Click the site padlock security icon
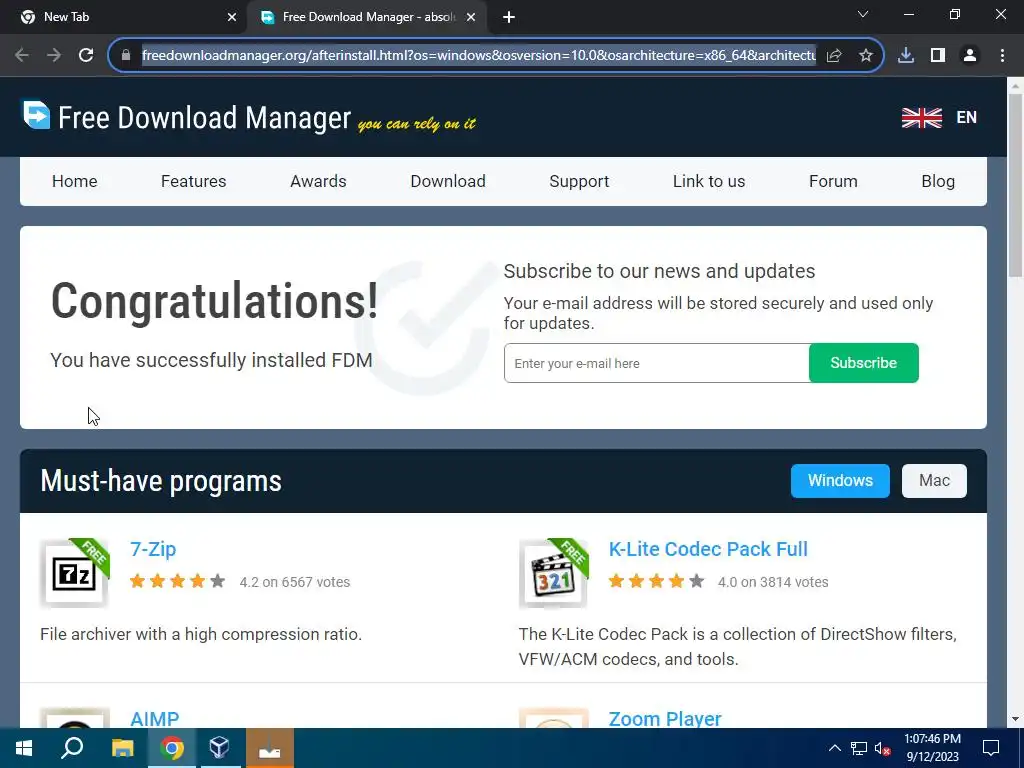This screenshot has height=768, width=1024. click(x=126, y=55)
